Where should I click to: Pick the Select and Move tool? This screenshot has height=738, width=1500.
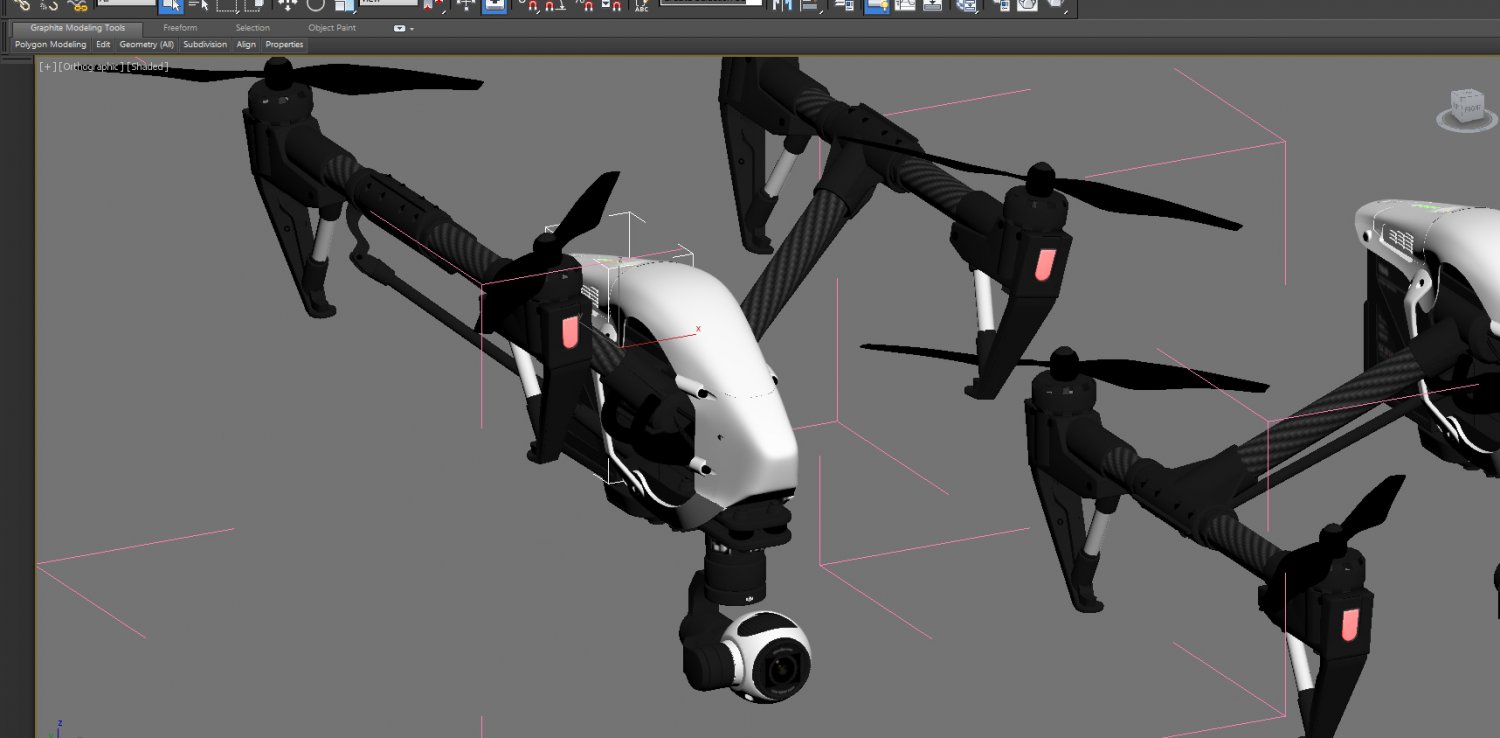pos(287,6)
